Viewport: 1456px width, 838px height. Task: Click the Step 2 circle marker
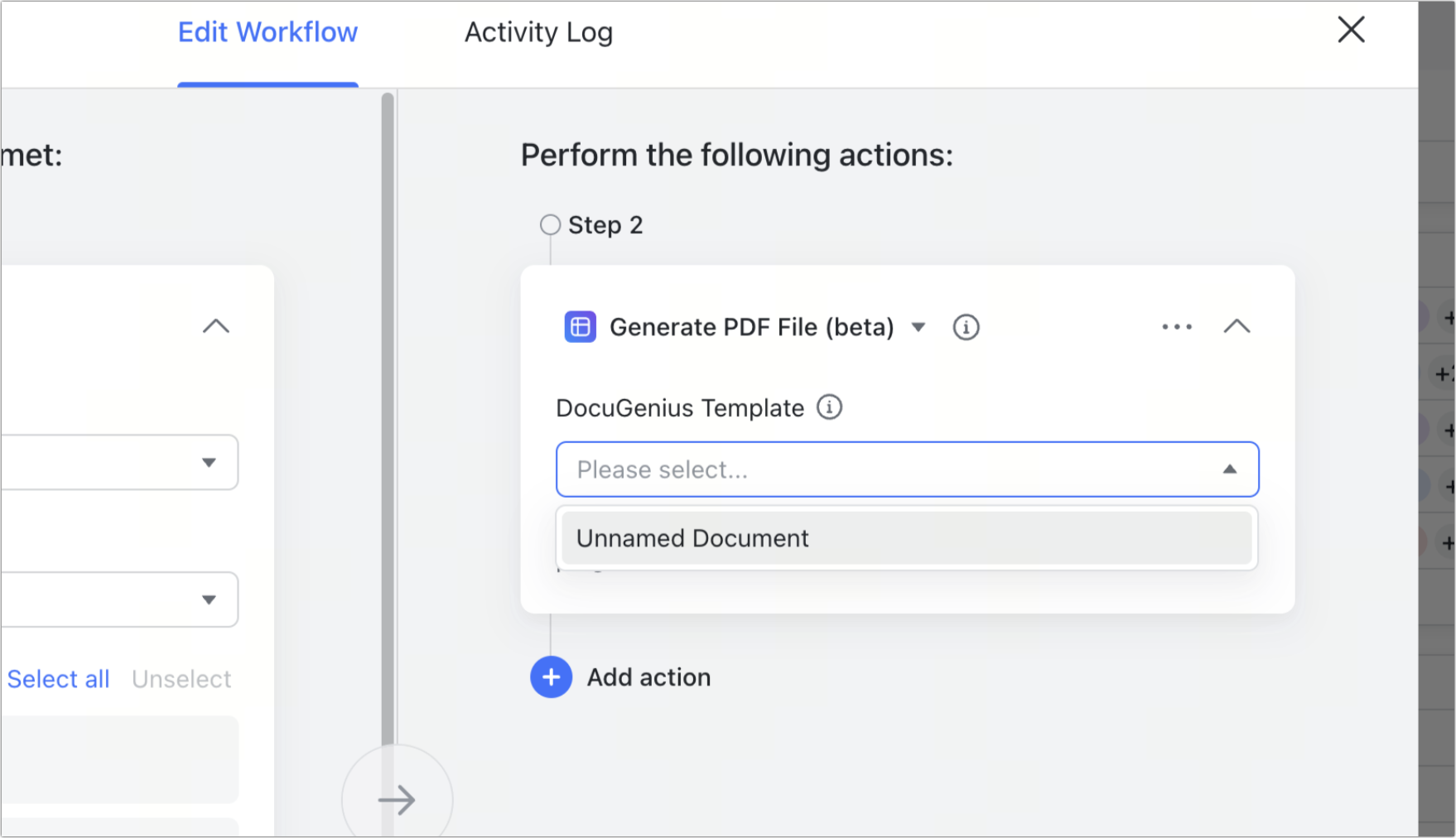click(551, 224)
